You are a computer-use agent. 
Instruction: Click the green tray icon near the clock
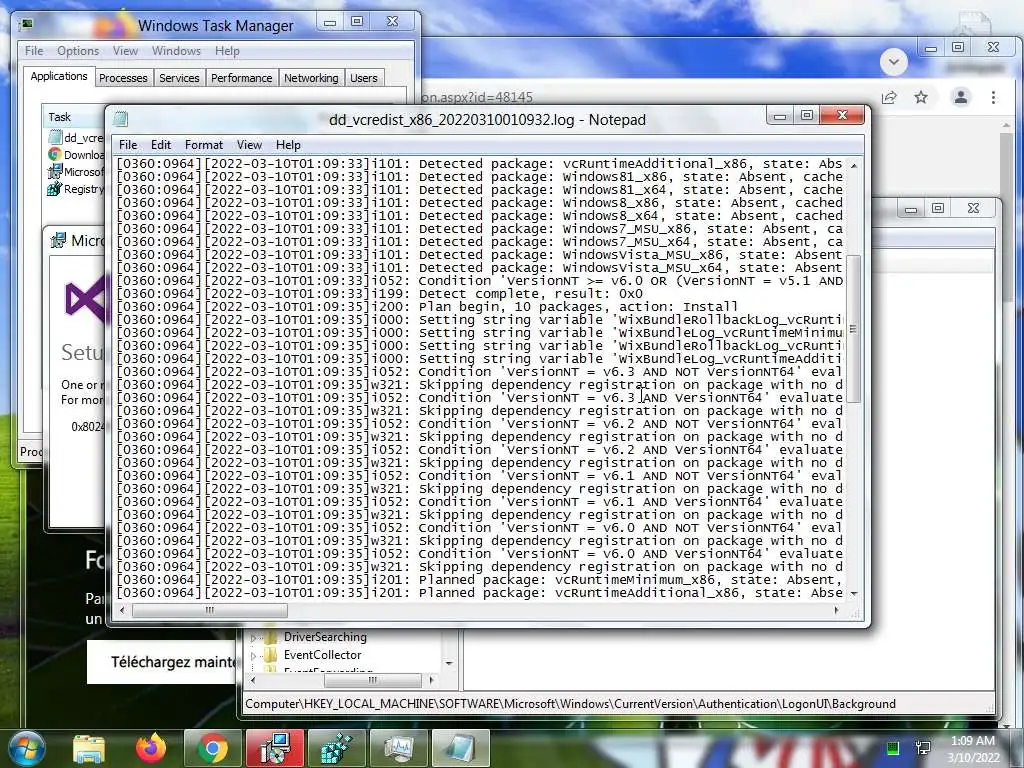893,748
